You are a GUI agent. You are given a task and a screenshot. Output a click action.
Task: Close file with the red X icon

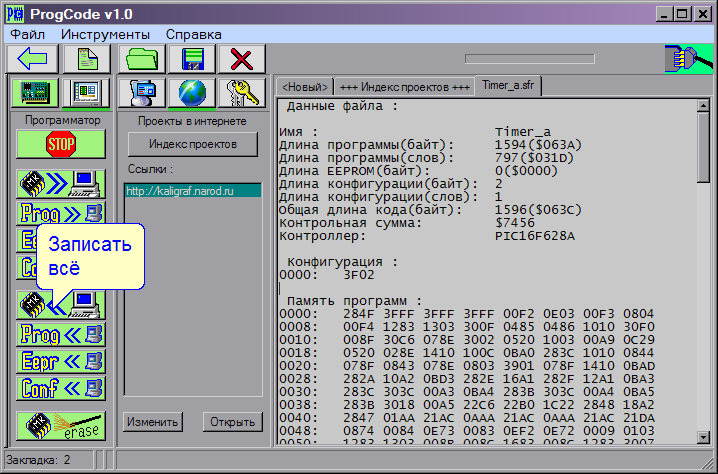242,59
